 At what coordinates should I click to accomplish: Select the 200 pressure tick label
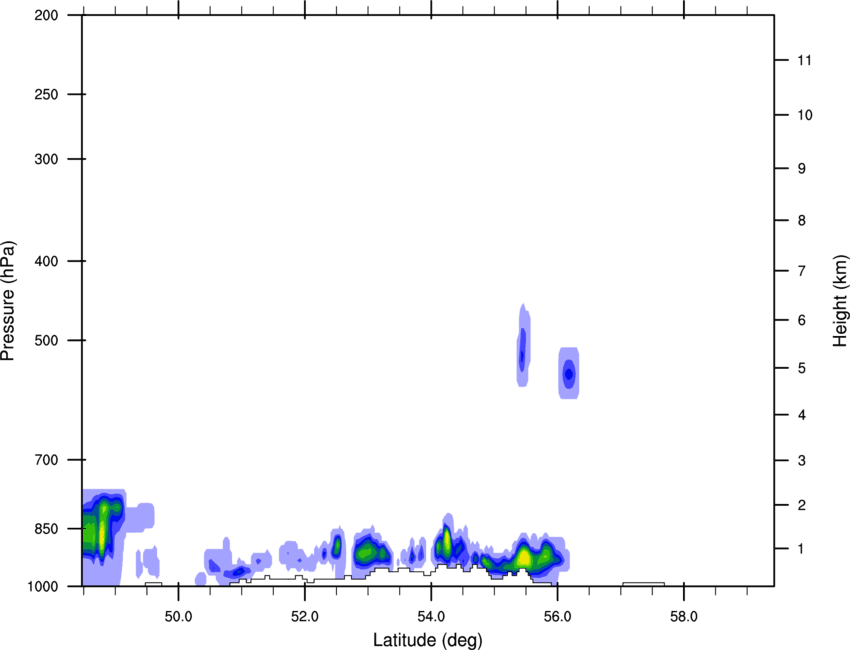pos(46,15)
